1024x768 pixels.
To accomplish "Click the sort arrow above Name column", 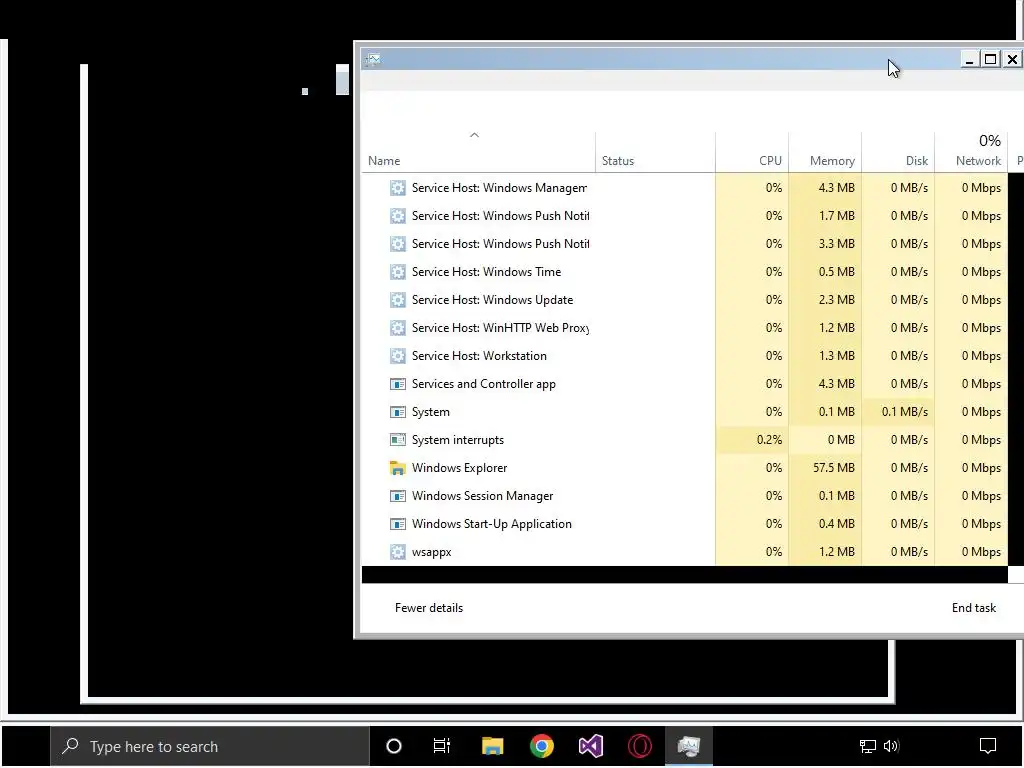I will (475, 135).
